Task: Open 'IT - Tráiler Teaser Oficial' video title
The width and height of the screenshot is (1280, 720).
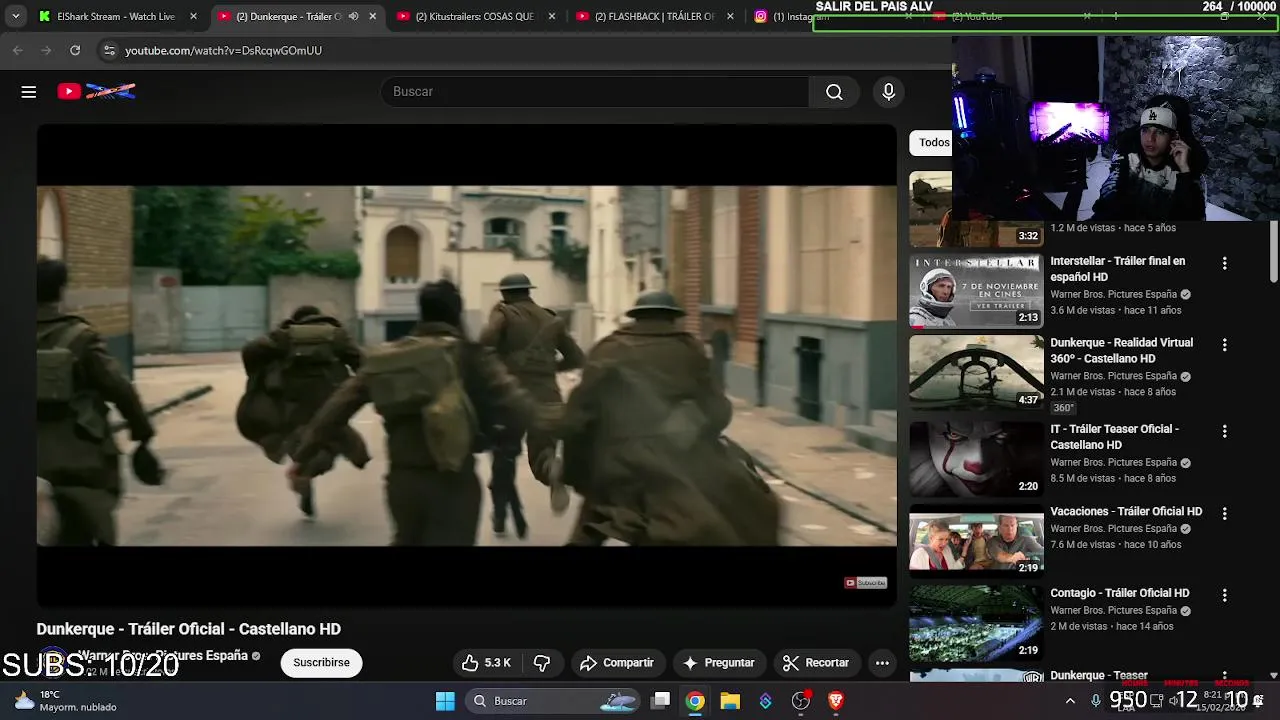Action: click(1115, 437)
